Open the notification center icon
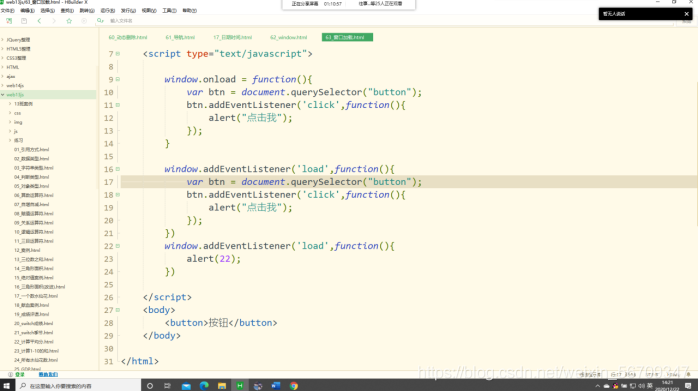The width and height of the screenshot is (699, 391). click(688, 386)
